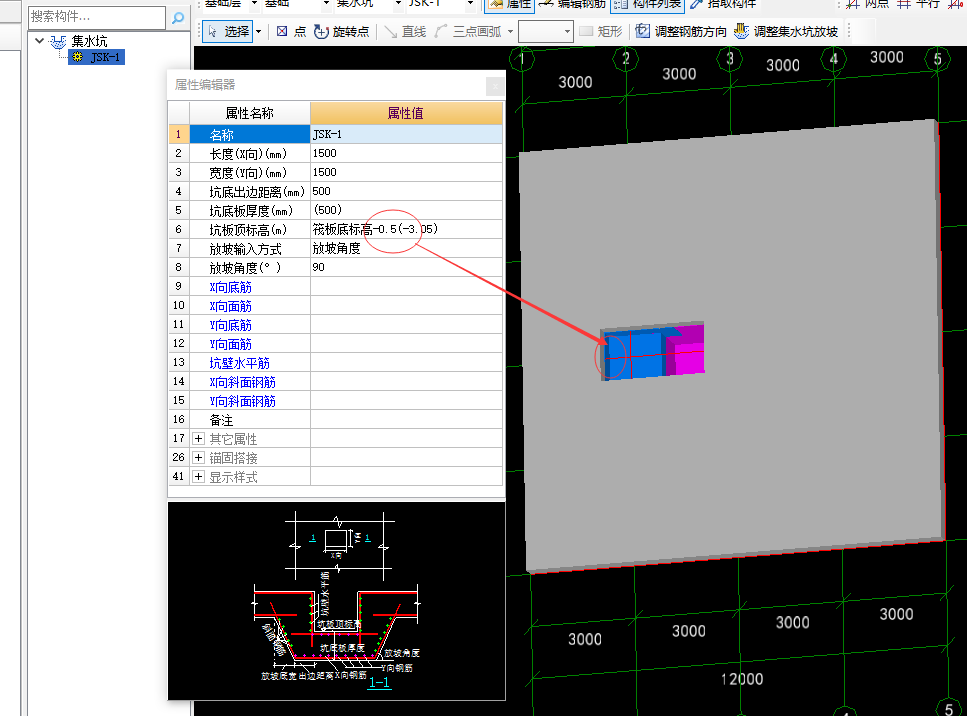The image size is (967, 716).
Task: Expand the 锚固搭接 group
Action: (199, 458)
